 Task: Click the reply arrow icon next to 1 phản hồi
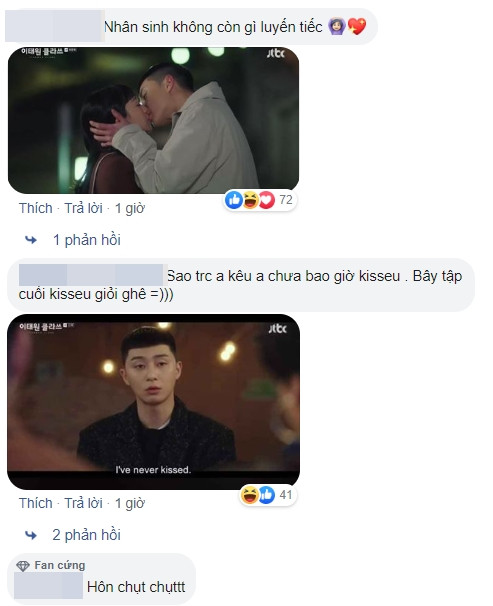tap(31, 240)
